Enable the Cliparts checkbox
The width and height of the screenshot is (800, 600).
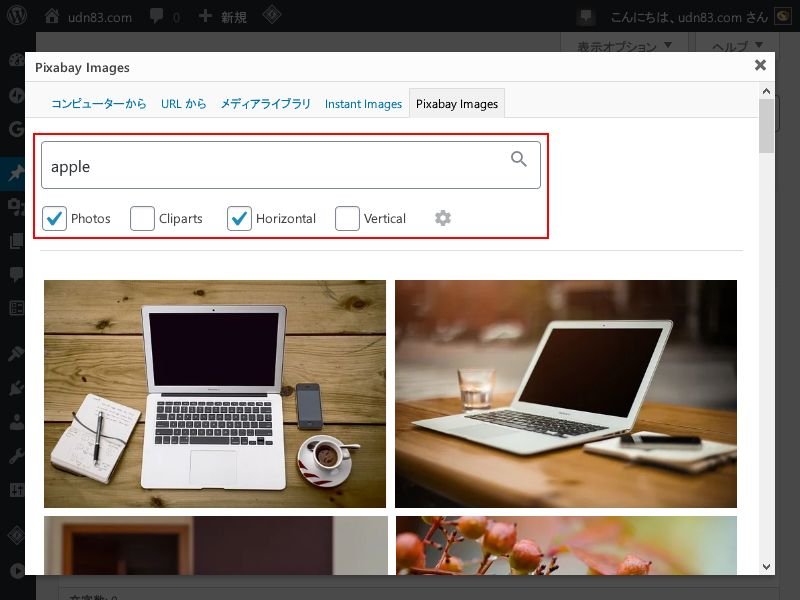[142, 218]
